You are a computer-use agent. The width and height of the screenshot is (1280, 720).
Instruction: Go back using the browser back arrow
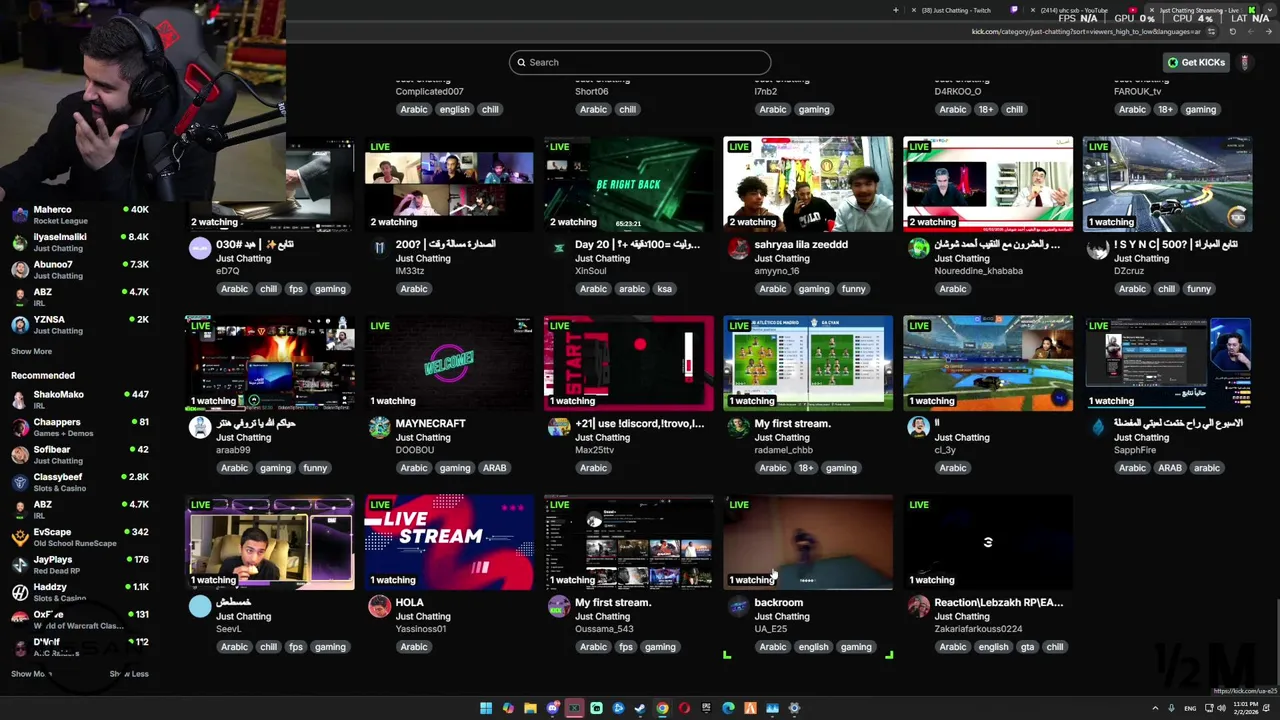pos(1268,31)
